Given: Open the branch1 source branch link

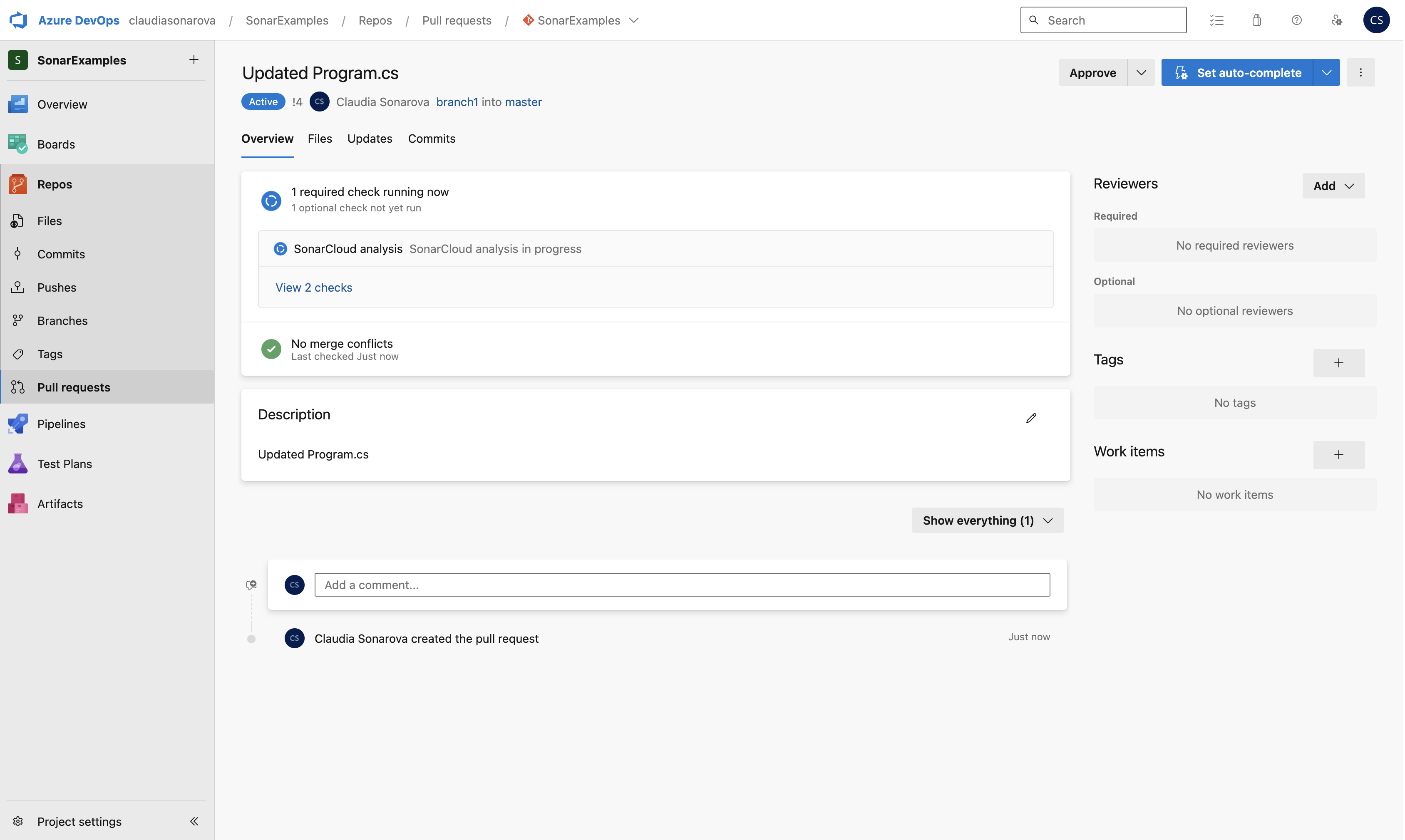Looking at the screenshot, I should click(x=457, y=102).
